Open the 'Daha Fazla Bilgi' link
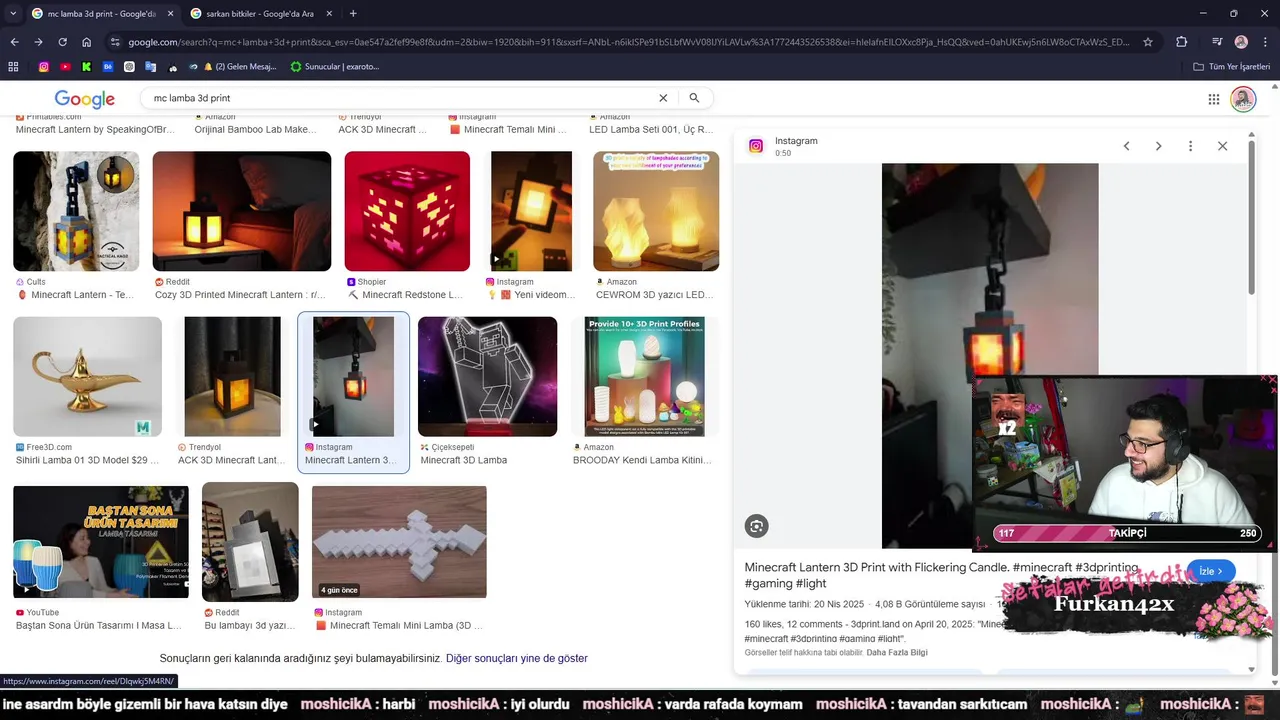 [x=897, y=652]
